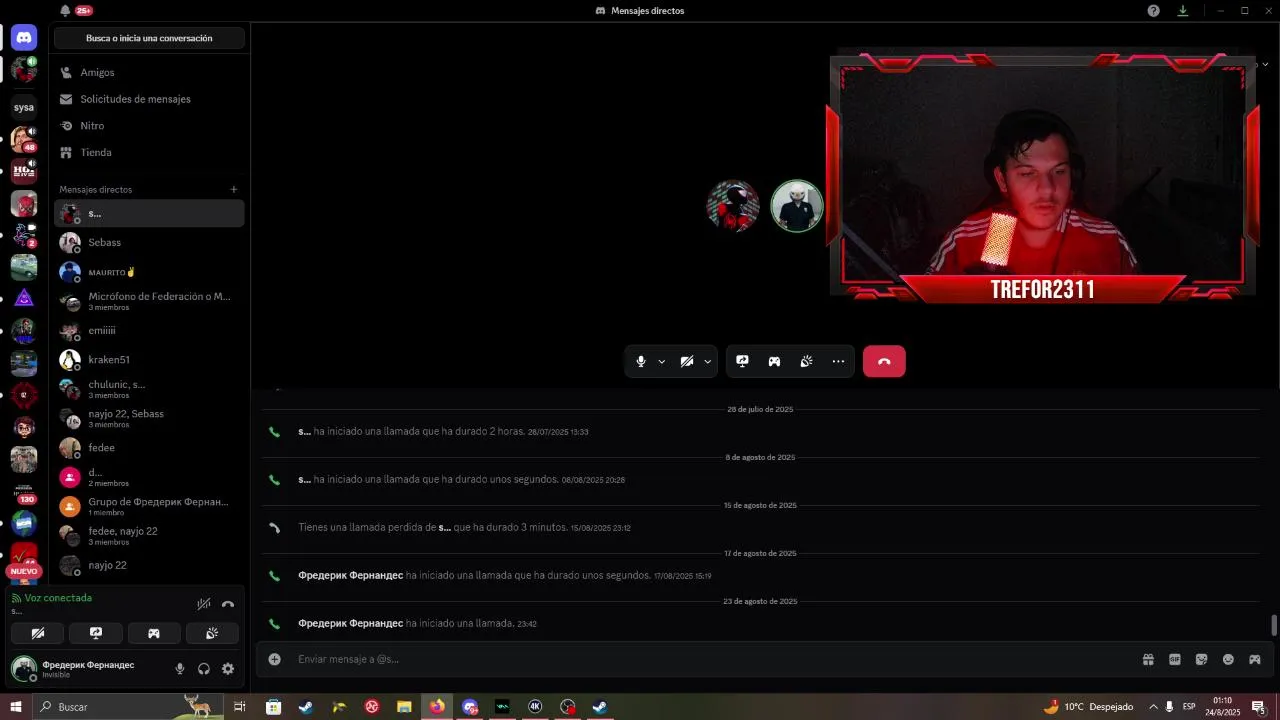
Task: Click the 'Фредерик Фернандес' name in the 23:42 call message
Action: click(x=350, y=623)
